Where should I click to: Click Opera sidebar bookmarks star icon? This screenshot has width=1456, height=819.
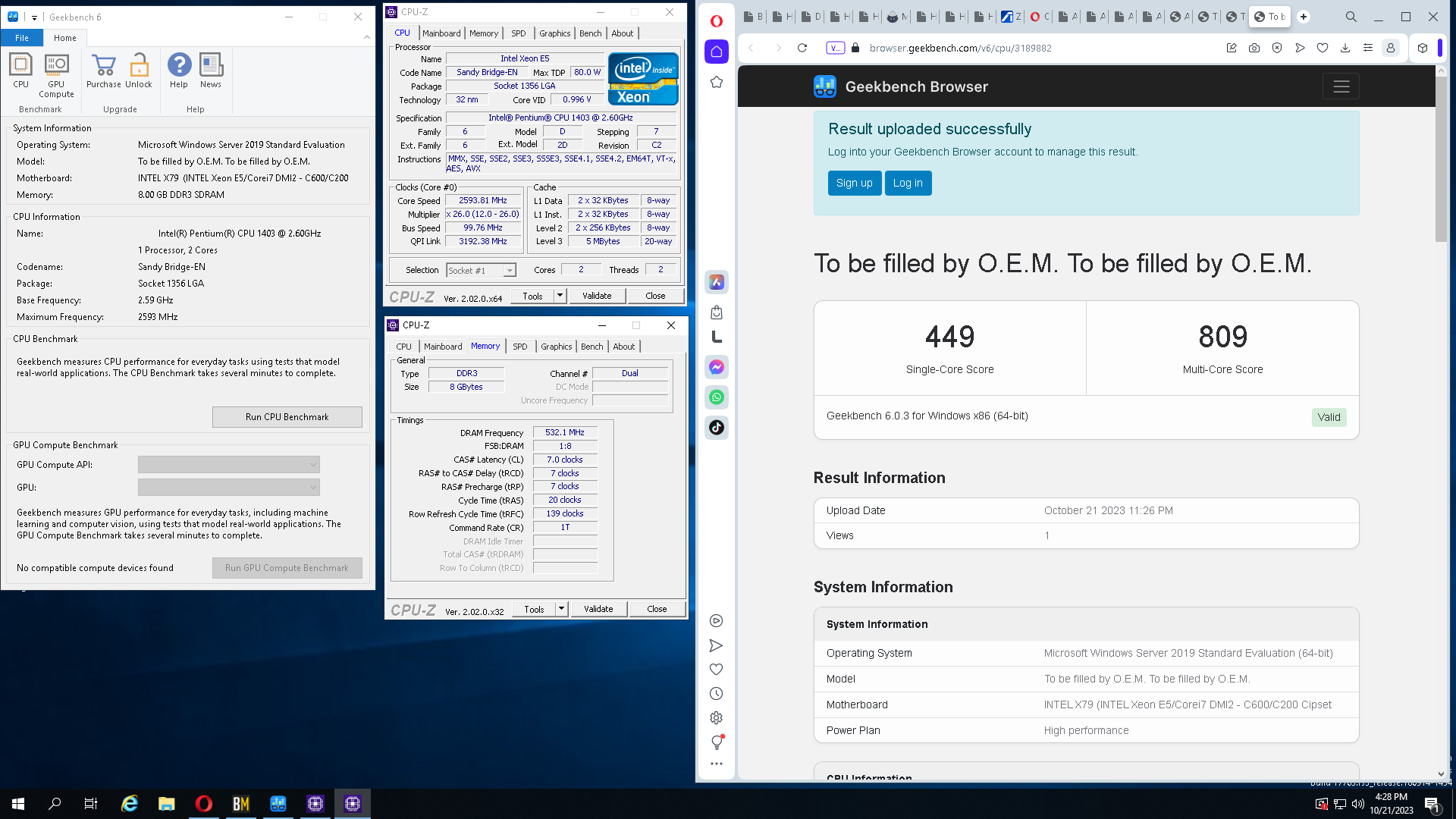717,82
